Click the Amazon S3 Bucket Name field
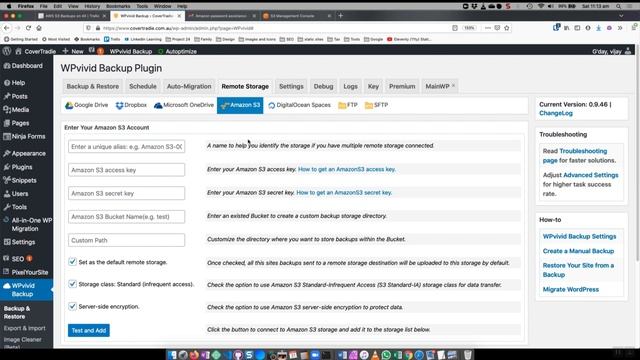Image resolution: width=640 pixels, height=360 pixels. click(x=127, y=217)
